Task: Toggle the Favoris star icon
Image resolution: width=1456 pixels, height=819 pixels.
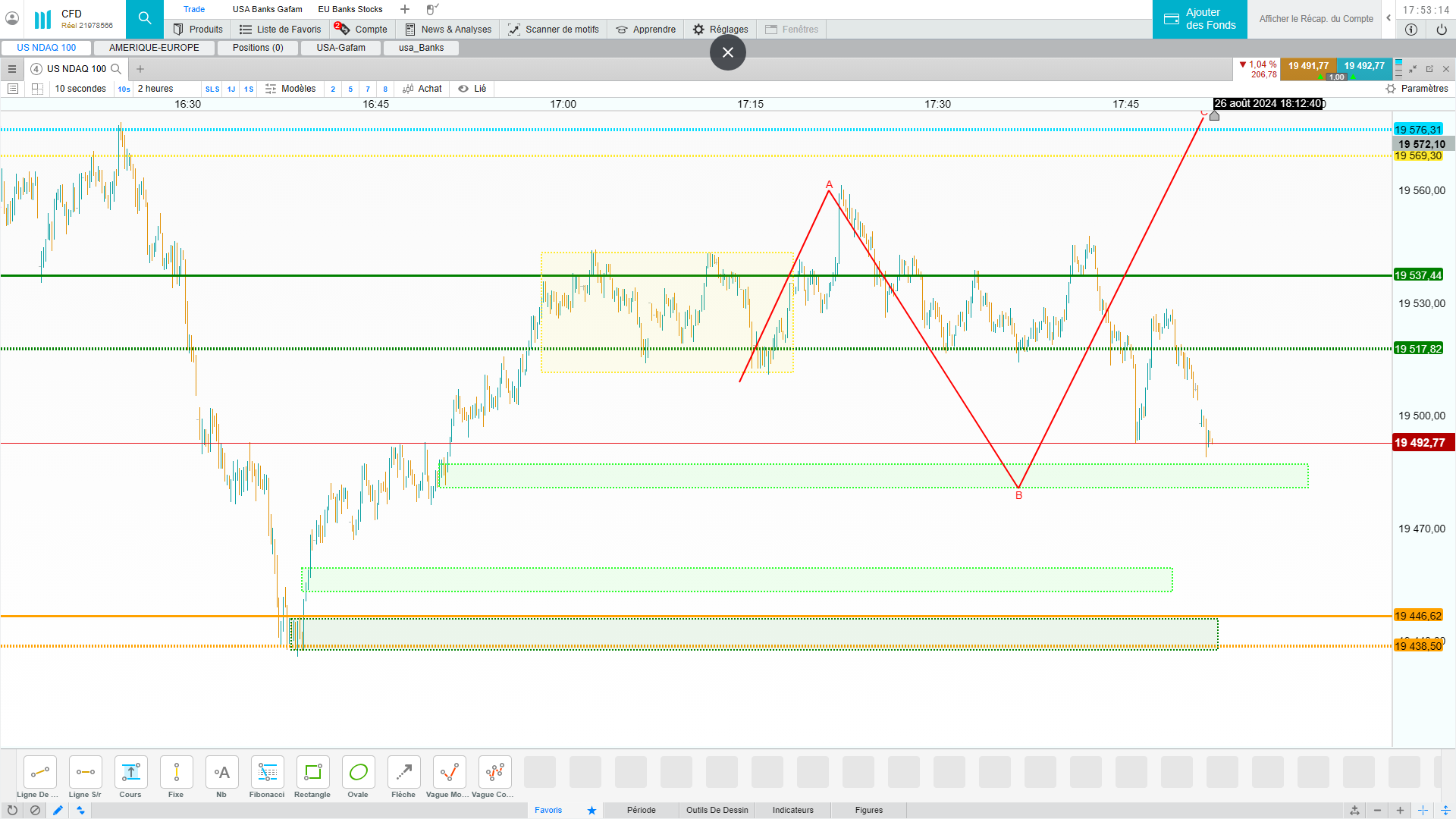Action: click(591, 810)
